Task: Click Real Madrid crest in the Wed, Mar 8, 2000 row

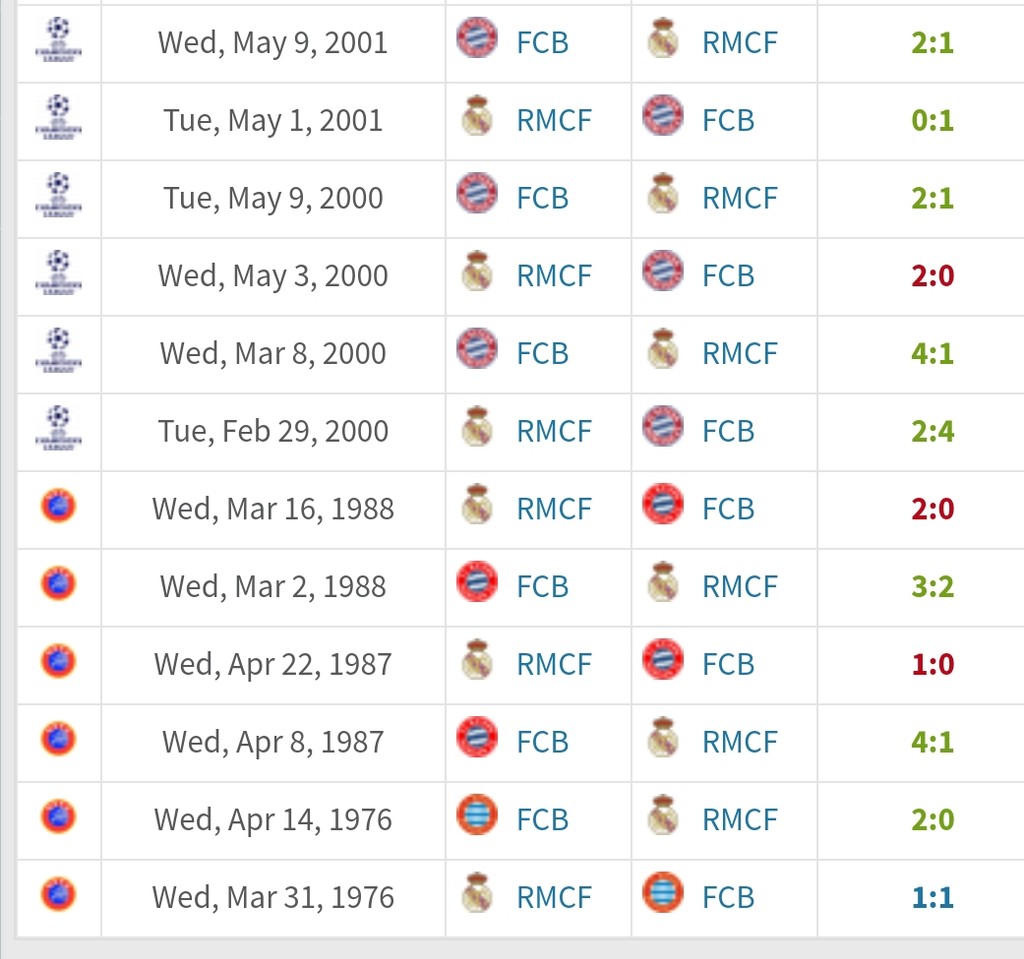Action: (662, 351)
